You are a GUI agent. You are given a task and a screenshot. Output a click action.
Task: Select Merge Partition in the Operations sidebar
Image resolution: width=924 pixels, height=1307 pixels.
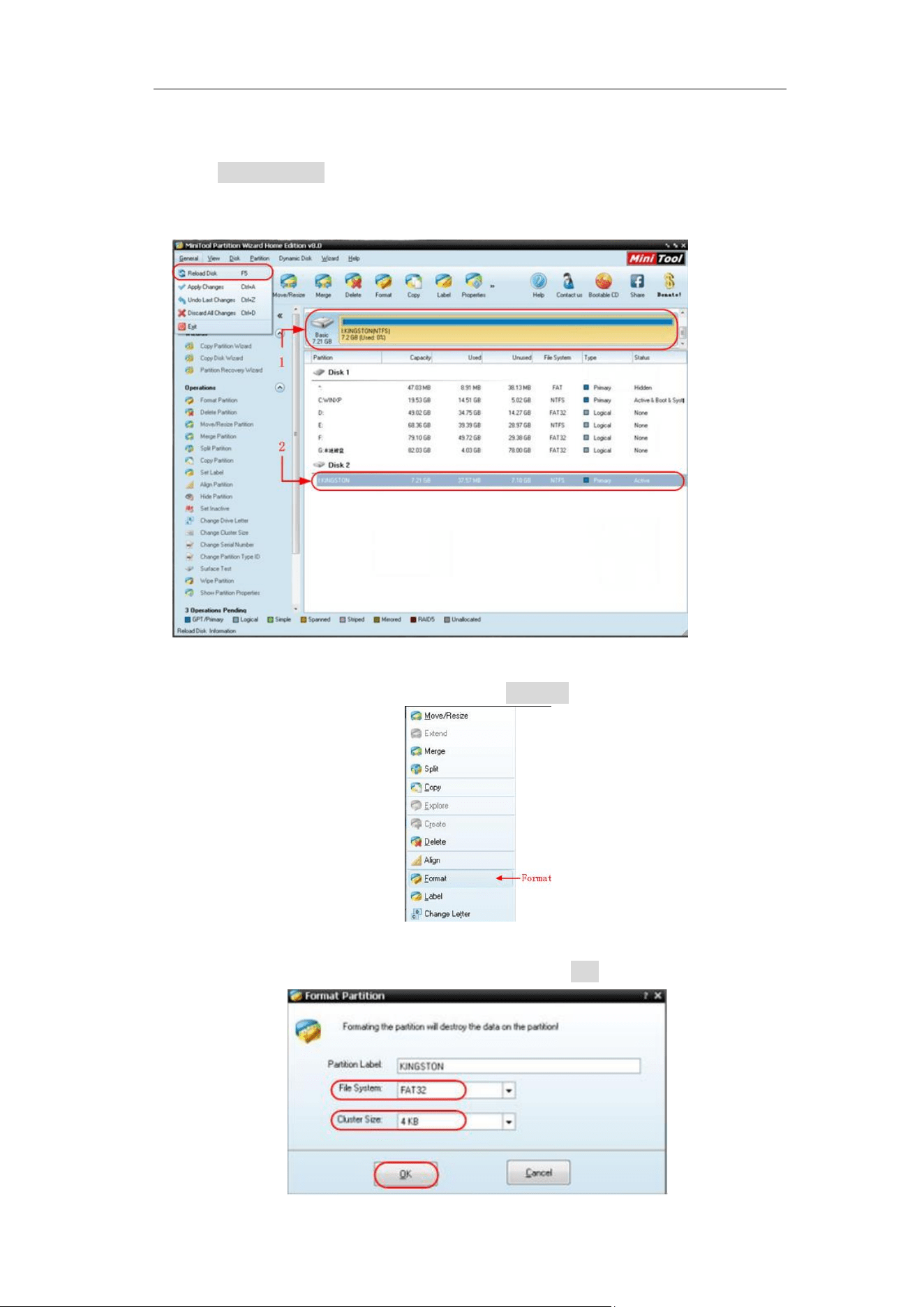tap(211, 436)
